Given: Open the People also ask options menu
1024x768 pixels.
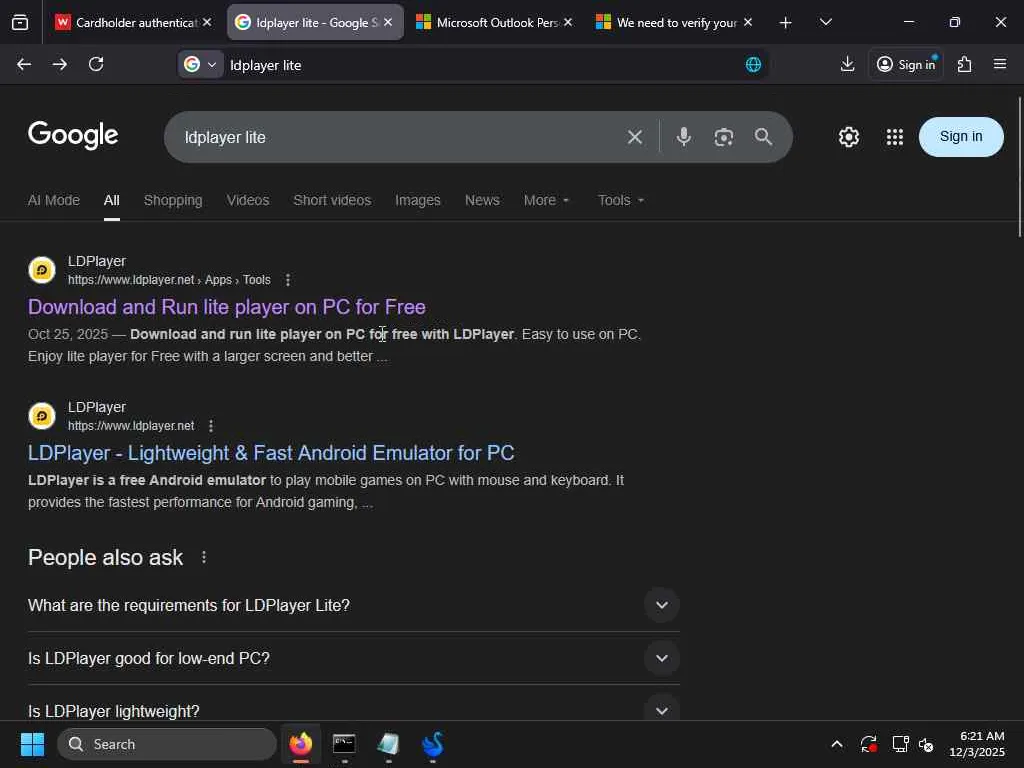Looking at the screenshot, I should (204, 557).
